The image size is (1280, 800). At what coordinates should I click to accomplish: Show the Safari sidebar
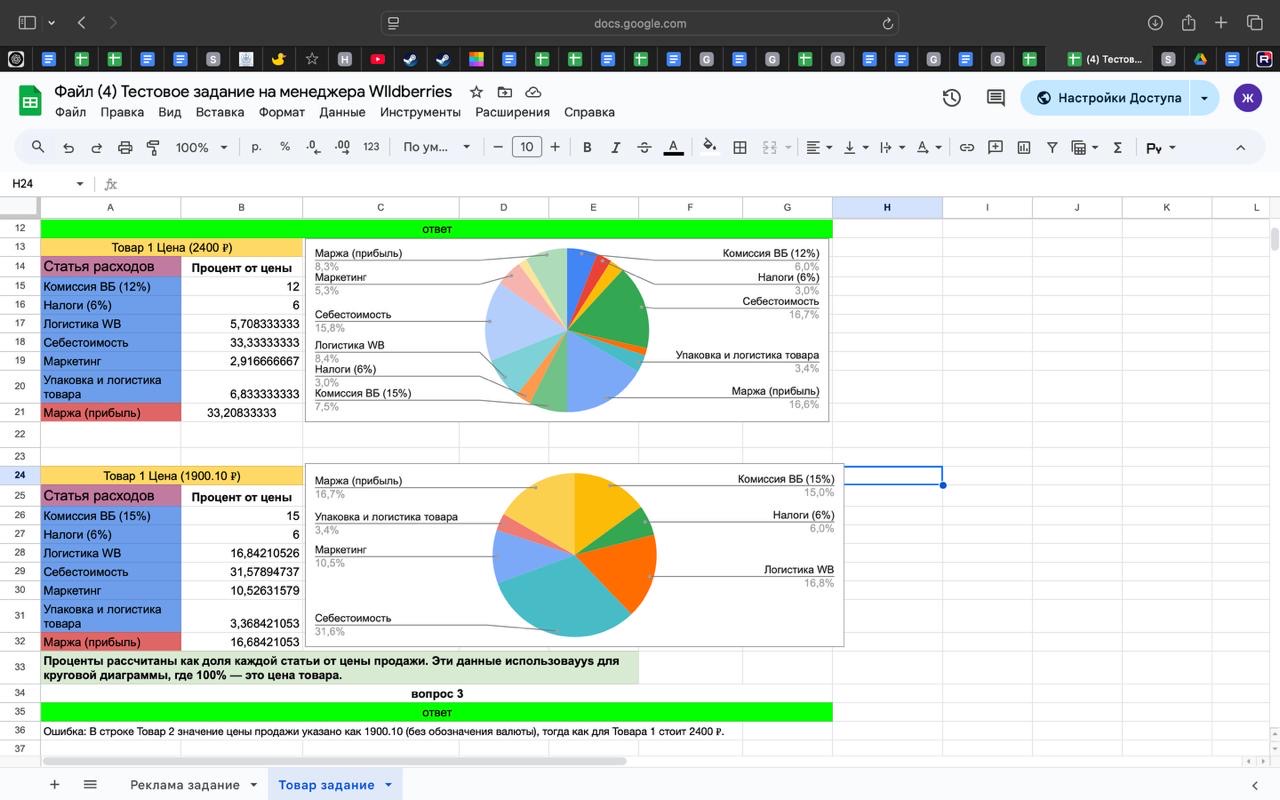27,23
